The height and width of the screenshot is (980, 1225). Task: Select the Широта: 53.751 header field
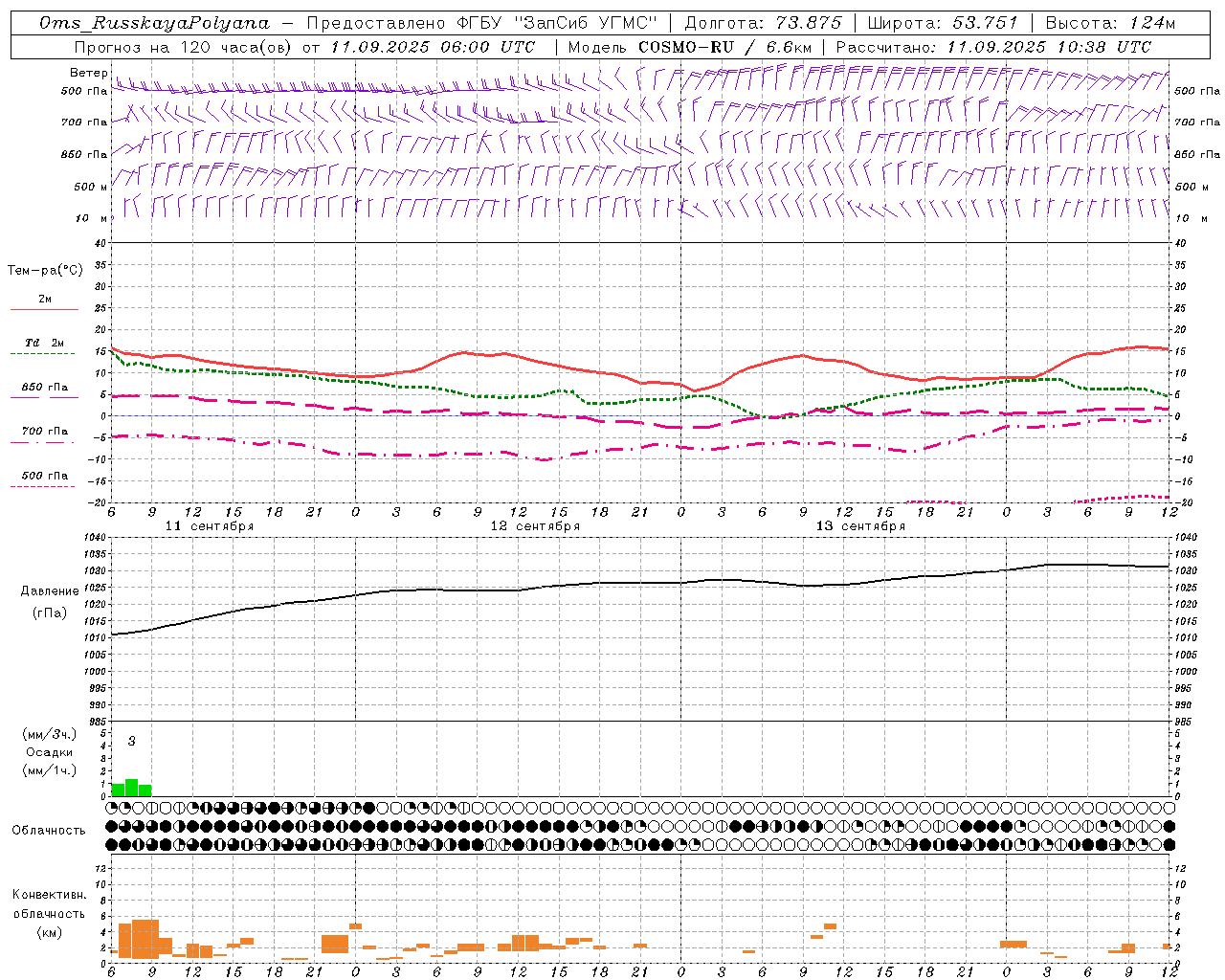point(943,23)
